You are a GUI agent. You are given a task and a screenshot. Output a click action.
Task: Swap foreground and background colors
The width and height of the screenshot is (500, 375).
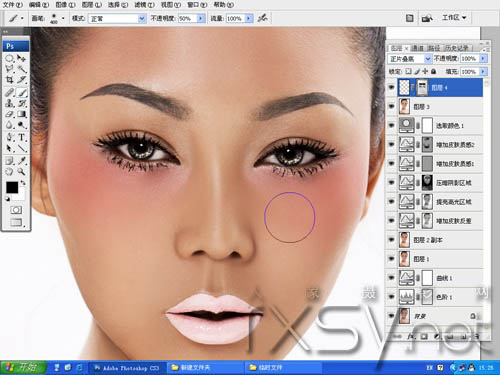pos(23,182)
